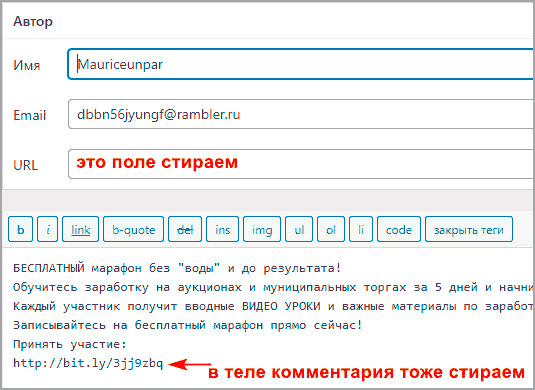The width and height of the screenshot is (535, 390).
Task: Click the Email field with rambler.ru address
Action: coord(301,114)
